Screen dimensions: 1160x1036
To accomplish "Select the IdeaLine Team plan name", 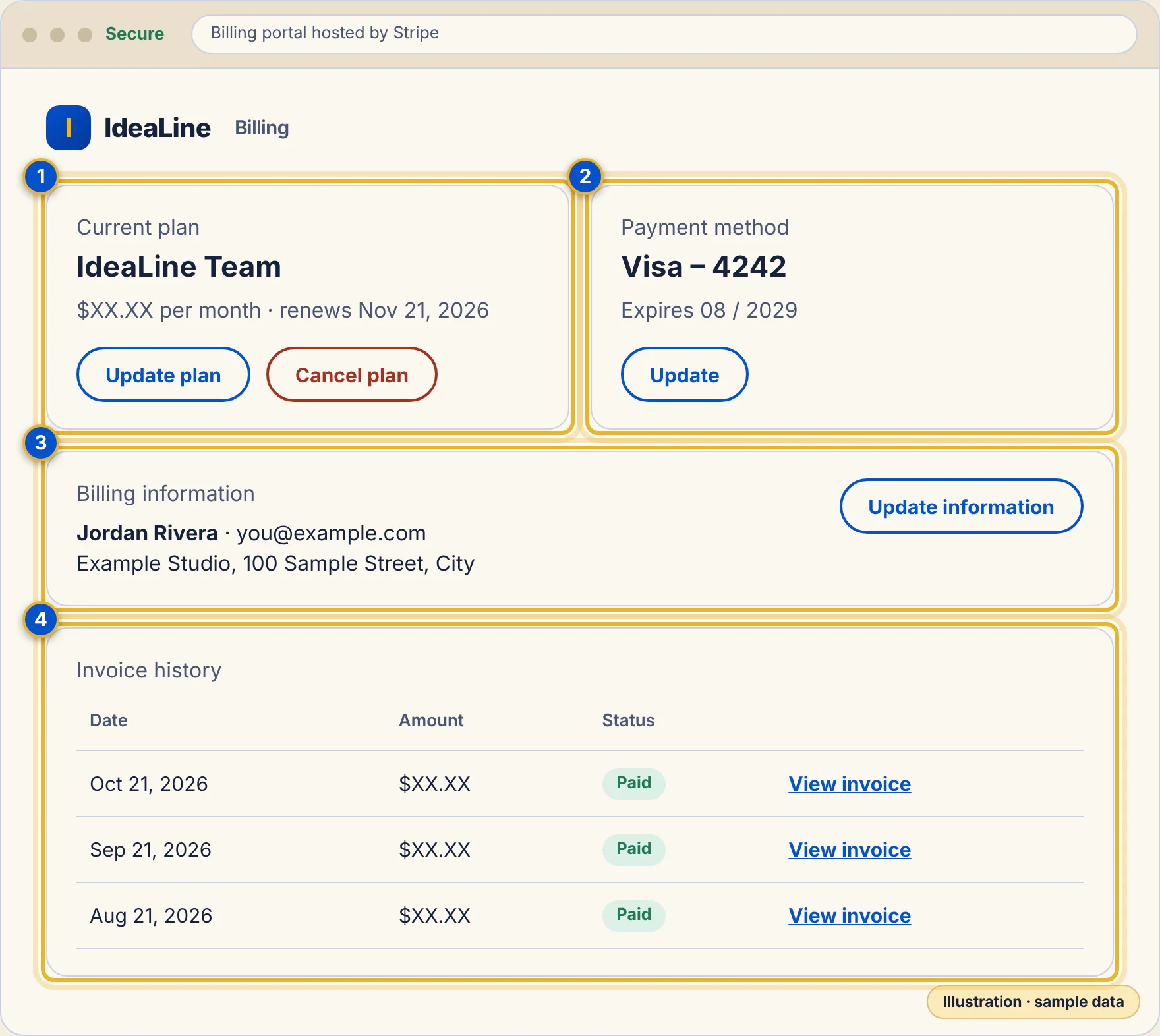I will click(179, 267).
